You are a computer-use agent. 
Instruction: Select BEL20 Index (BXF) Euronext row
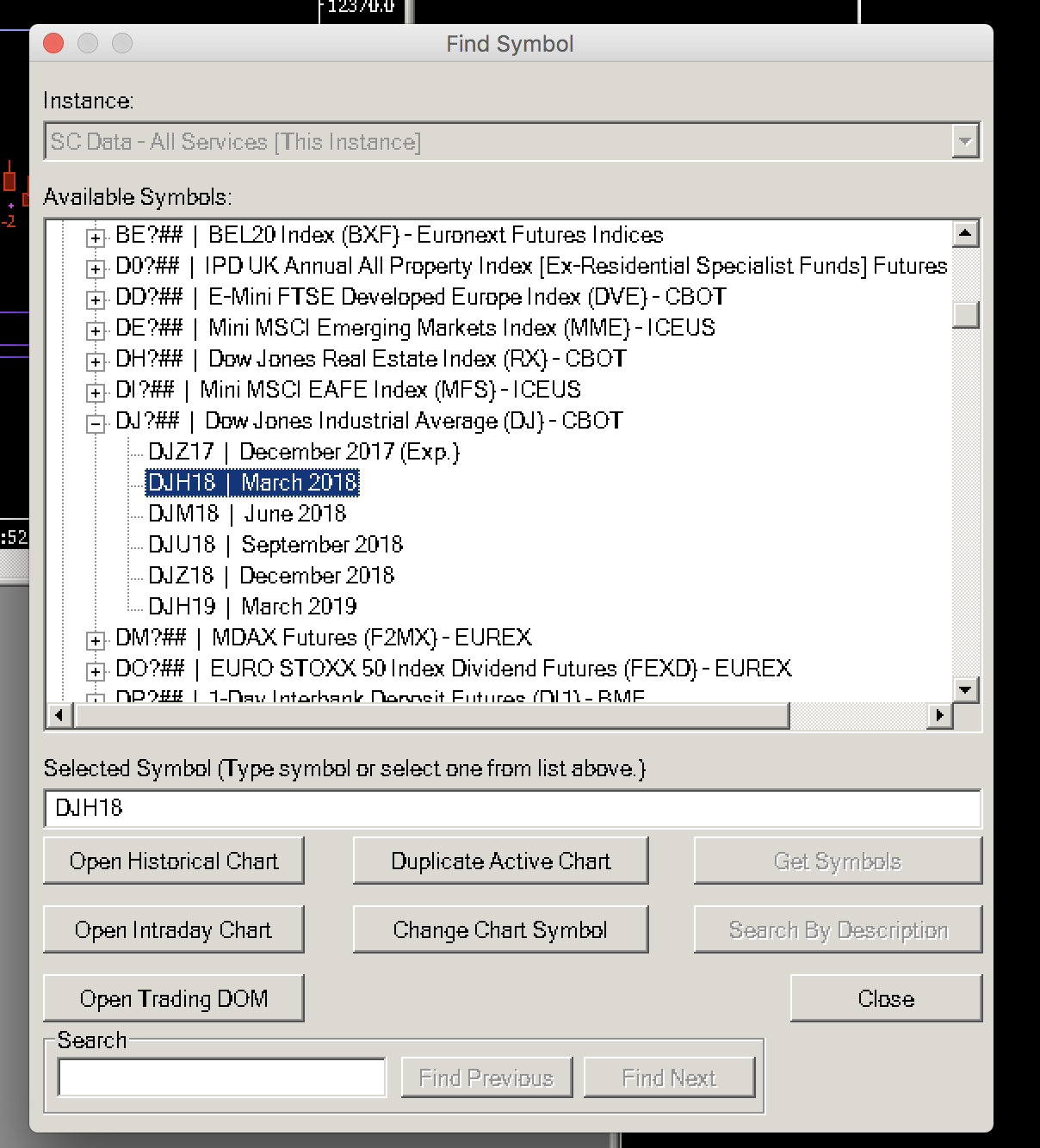(389, 235)
